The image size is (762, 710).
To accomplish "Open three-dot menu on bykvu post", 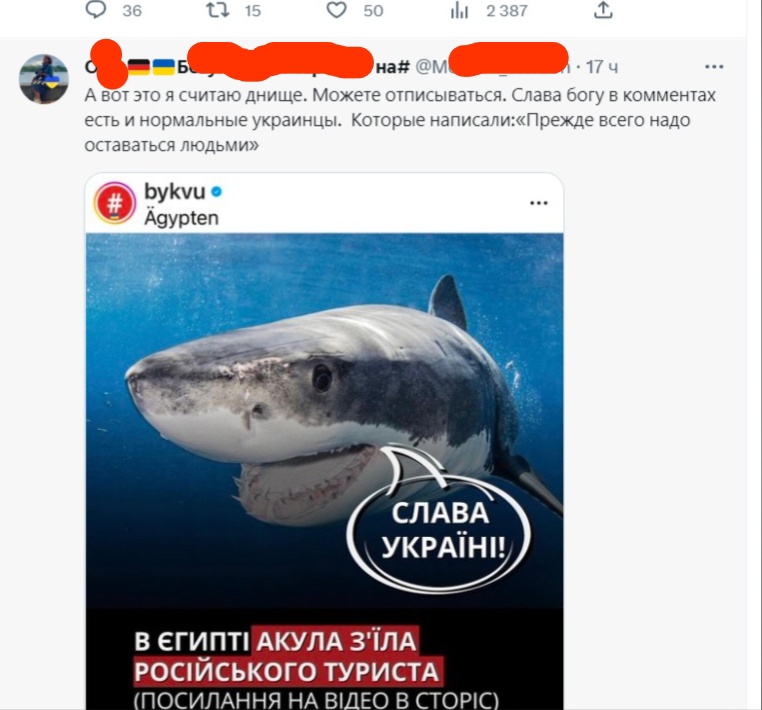I will click(x=538, y=203).
